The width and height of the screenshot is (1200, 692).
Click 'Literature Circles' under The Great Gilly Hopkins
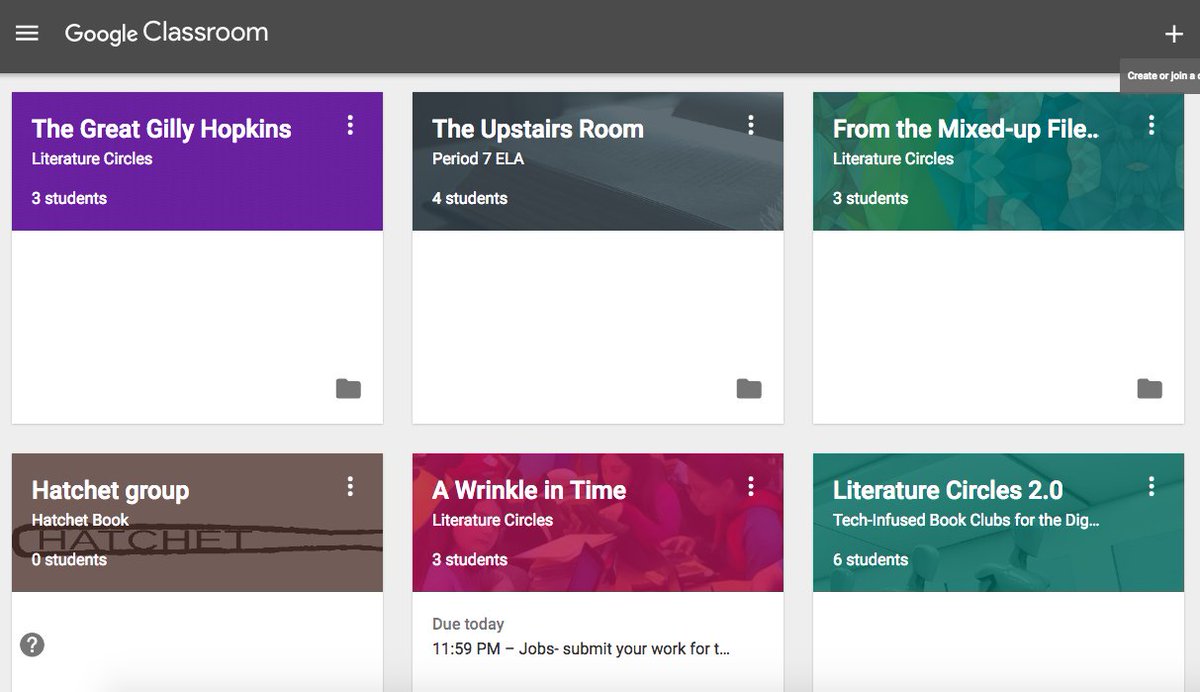[92, 158]
